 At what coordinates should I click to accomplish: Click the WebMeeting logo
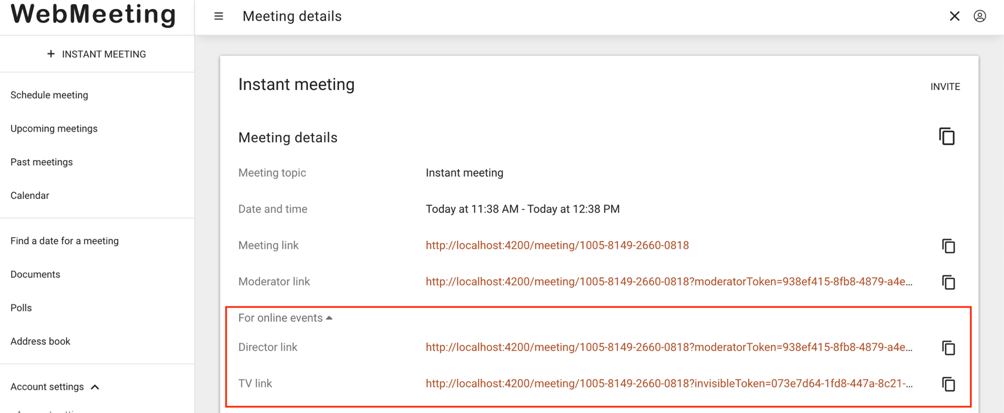click(93, 14)
